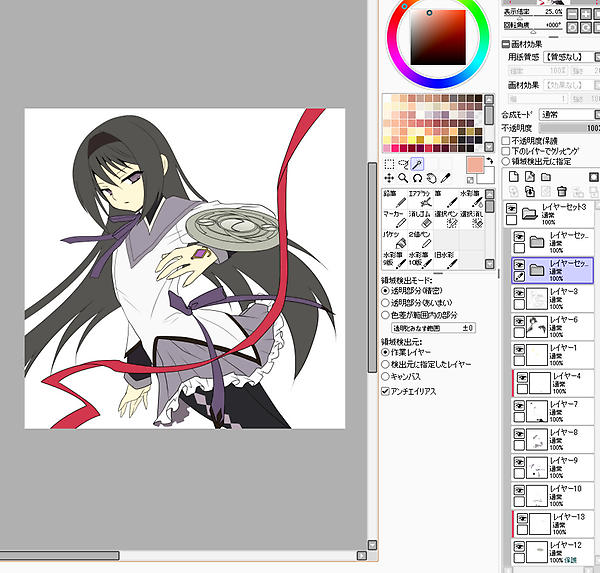
Task: Select 検出元に指定したレイヤー option
Action: coord(385,364)
